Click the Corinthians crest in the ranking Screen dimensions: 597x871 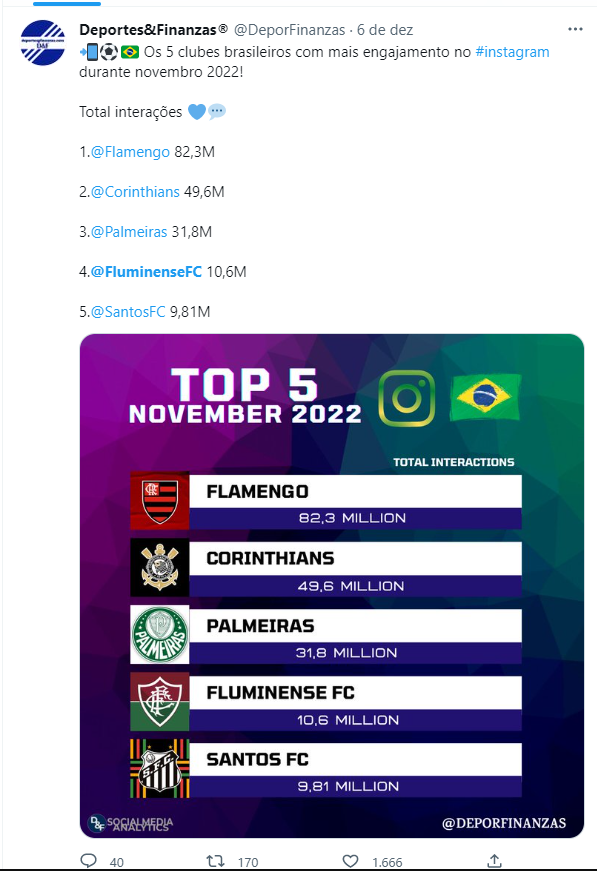pyautogui.click(x=160, y=567)
